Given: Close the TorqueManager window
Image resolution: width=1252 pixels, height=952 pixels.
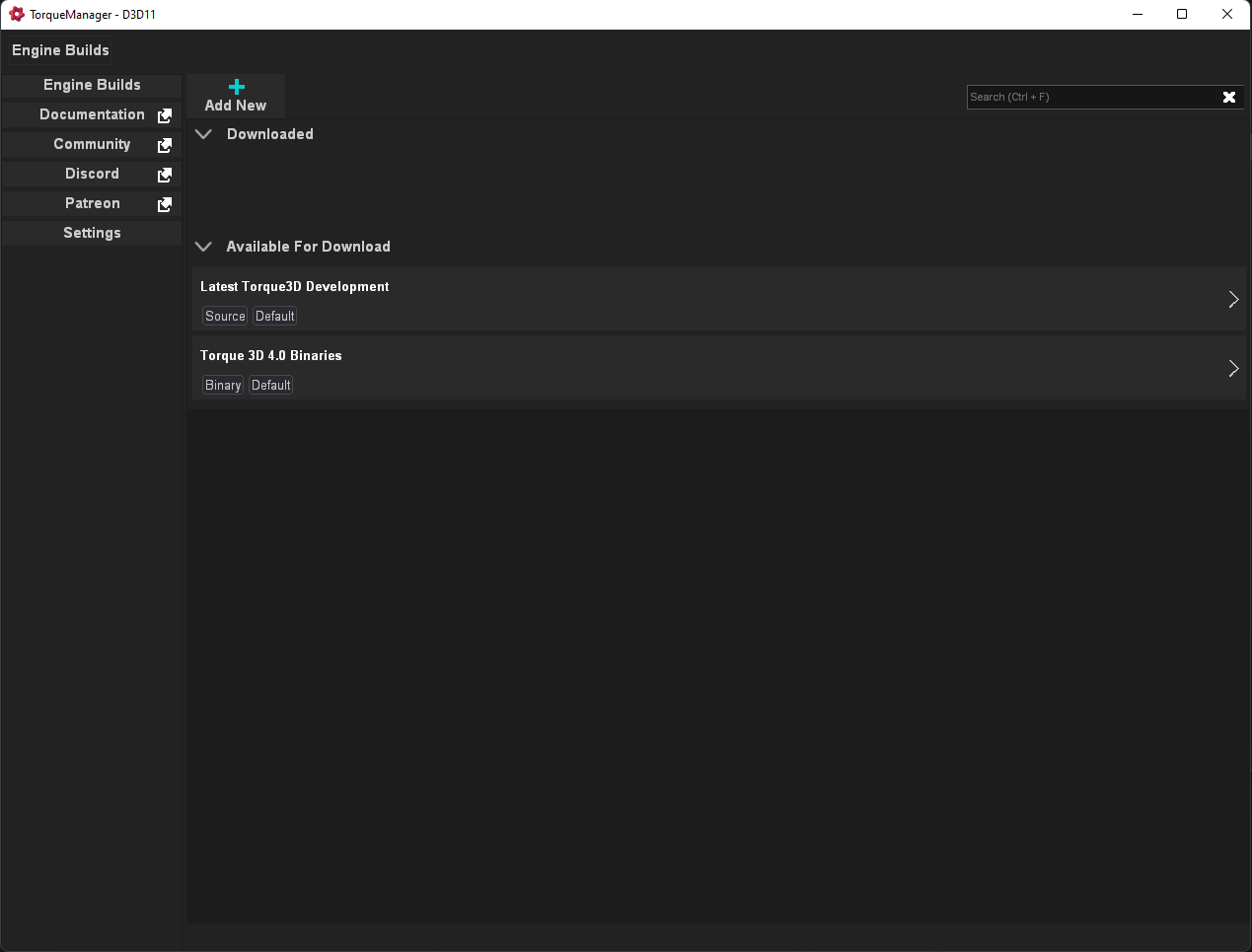Looking at the screenshot, I should [1227, 14].
